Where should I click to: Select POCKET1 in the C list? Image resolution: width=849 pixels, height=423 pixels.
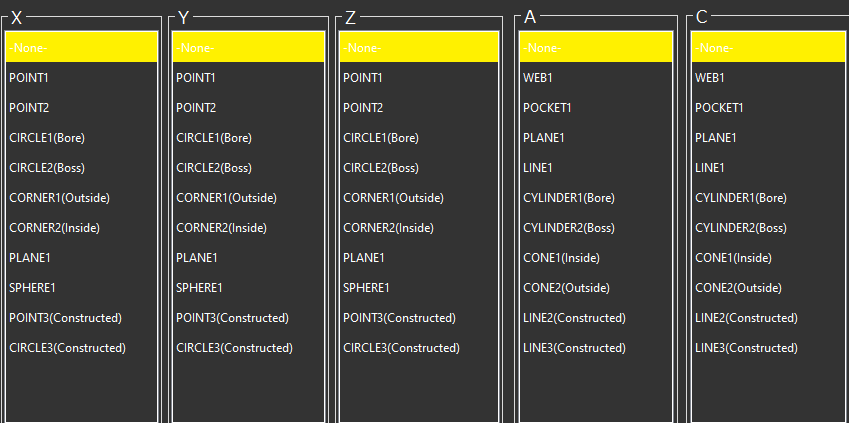tap(719, 108)
